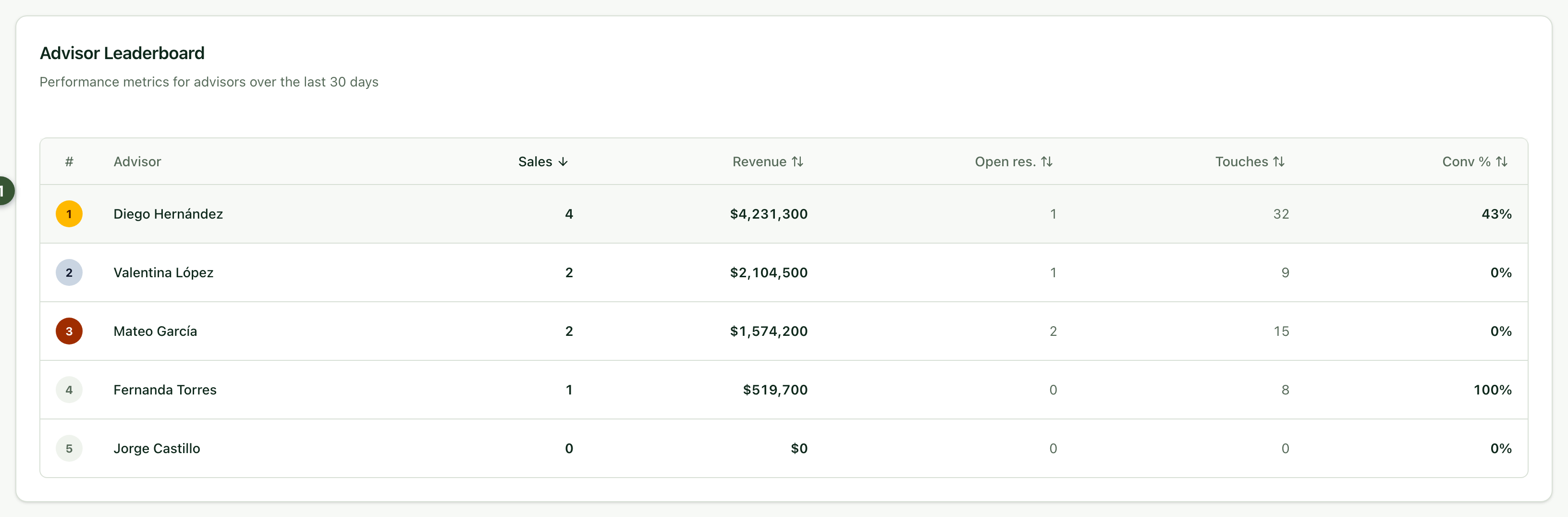Screen dimensions: 1568x517
Task: Select advisor Valentina López
Action: point(163,272)
